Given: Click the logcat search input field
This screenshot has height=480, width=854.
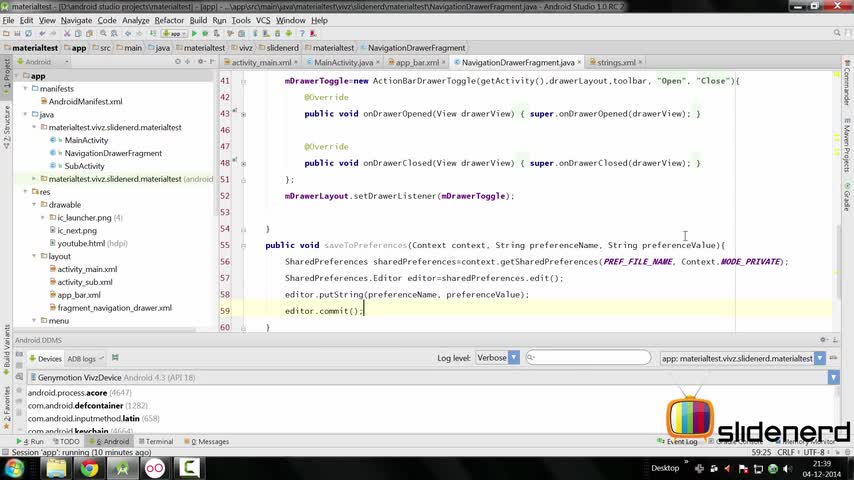Looking at the screenshot, I should point(589,357).
